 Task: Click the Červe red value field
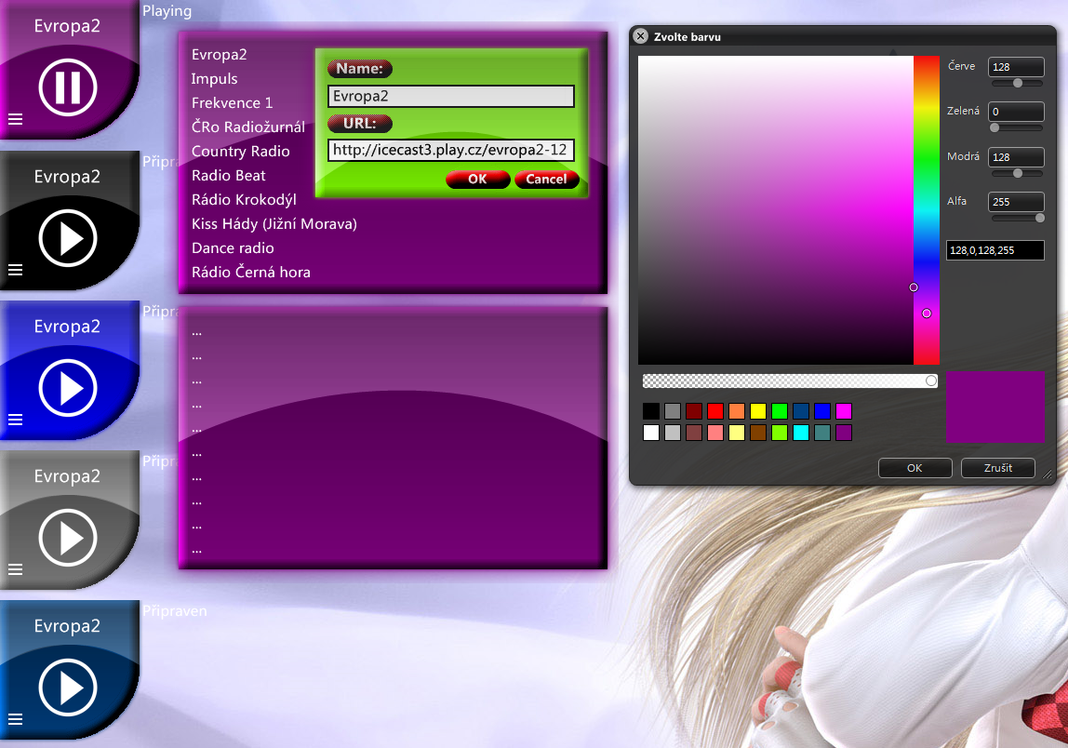point(1016,67)
